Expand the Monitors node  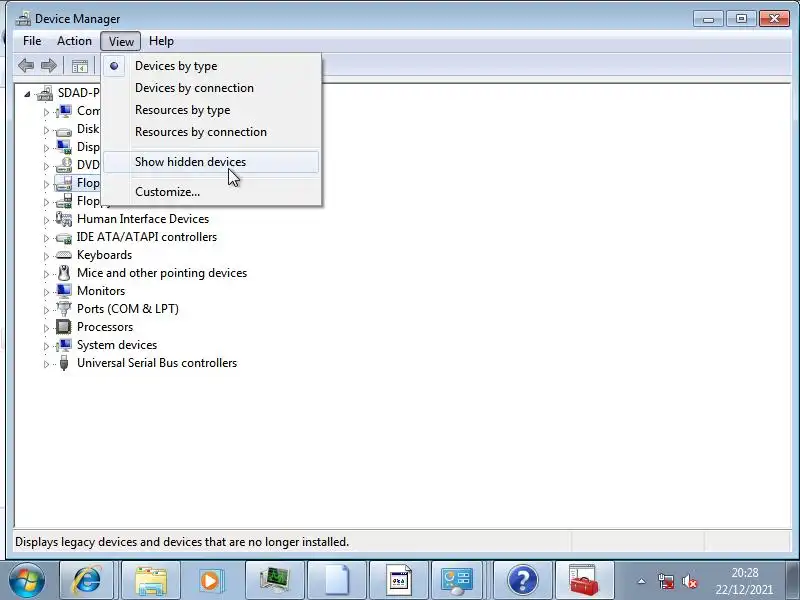[x=46, y=292]
